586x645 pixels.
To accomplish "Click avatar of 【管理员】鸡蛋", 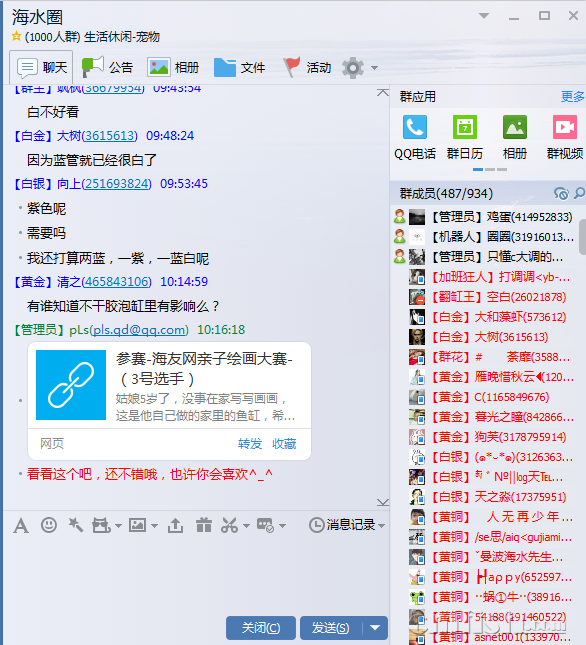I will pos(417,217).
